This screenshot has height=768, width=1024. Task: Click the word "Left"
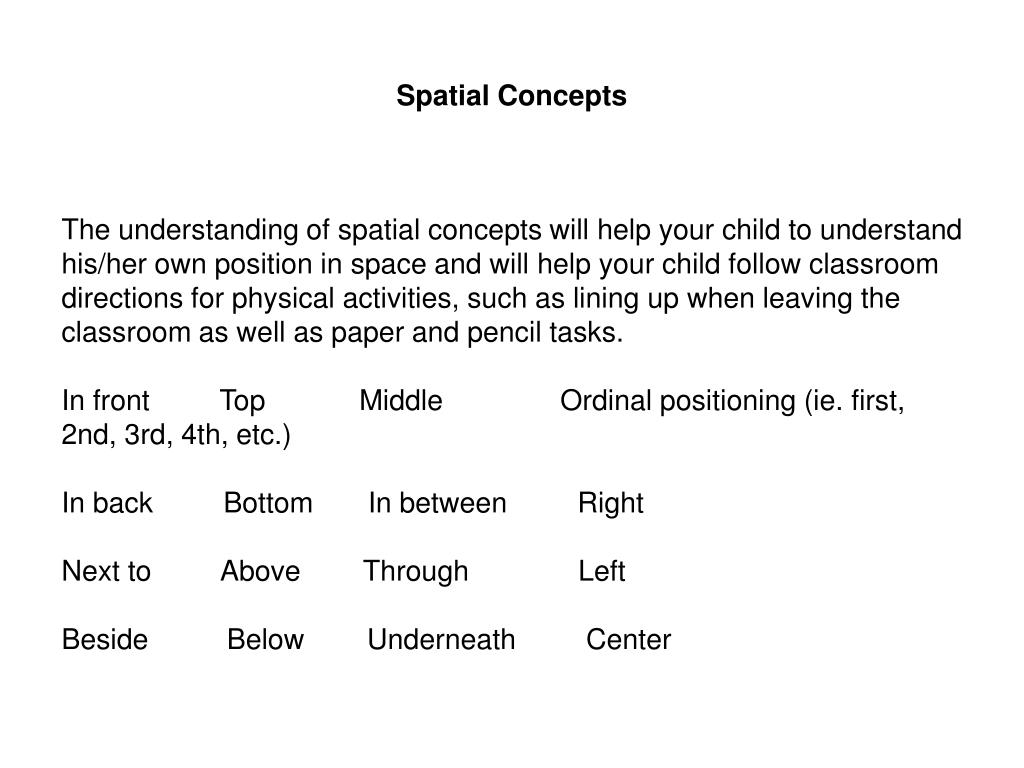point(602,571)
